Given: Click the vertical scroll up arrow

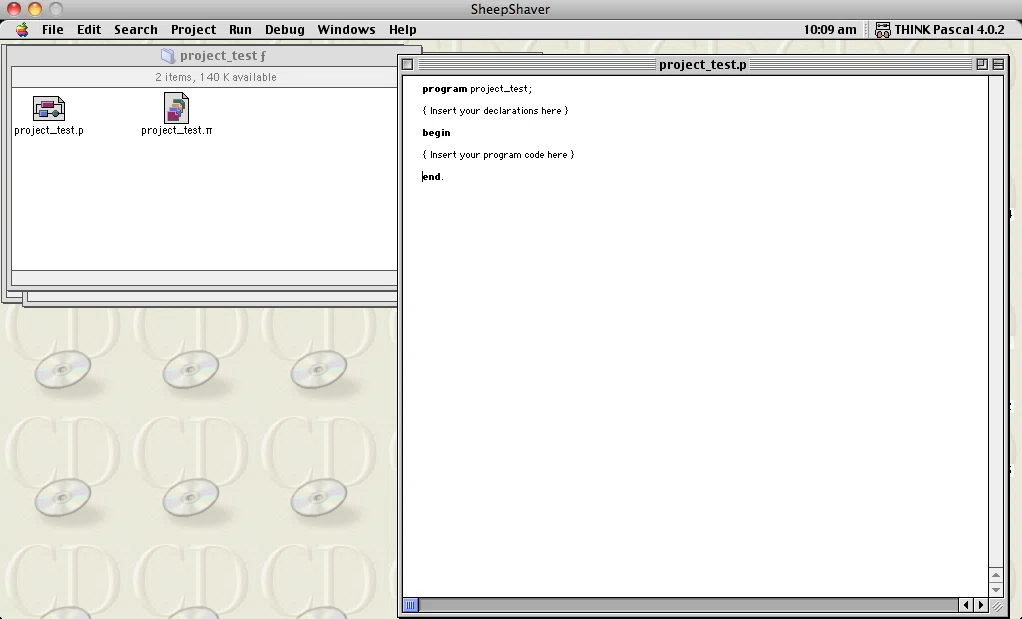Looking at the screenshot, I should pos(996,575).
